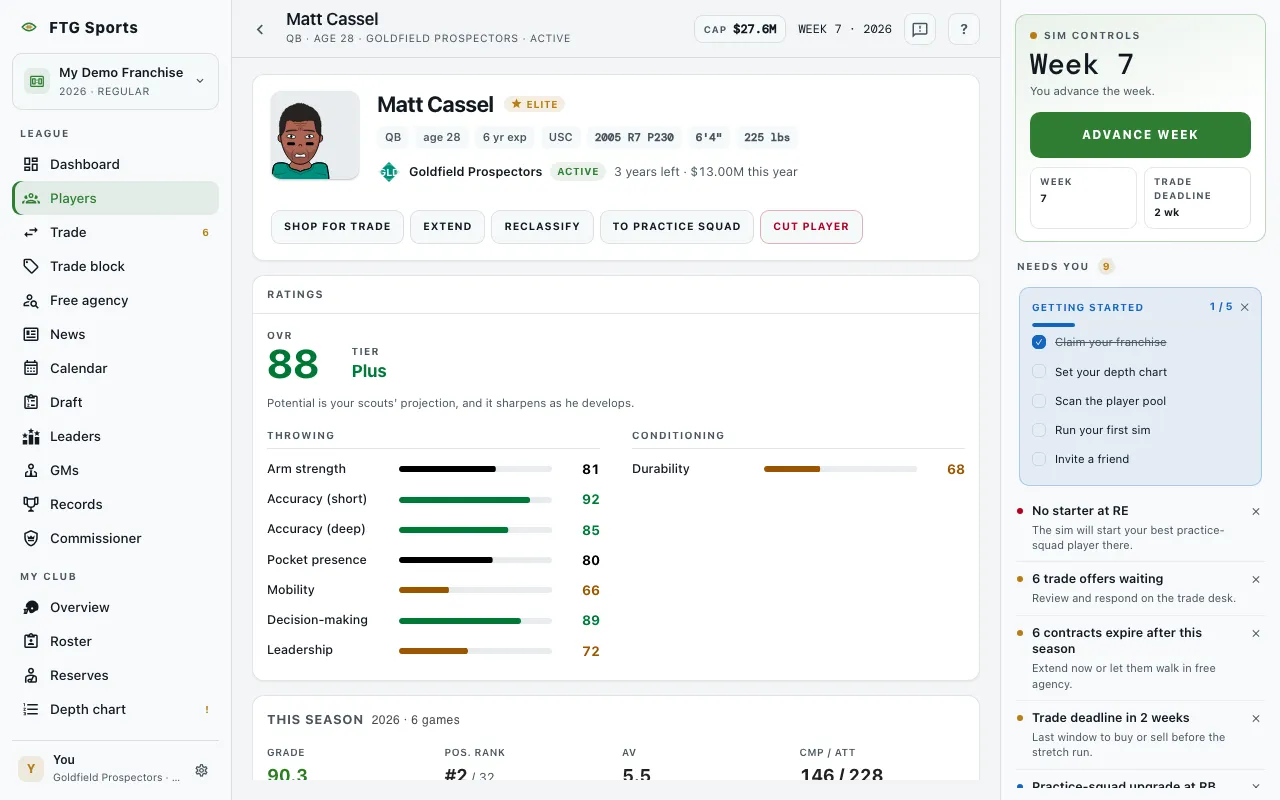The height and width of the screenshot is (800, 1280).
Task: Click the Reserves icon
Action: click(x=31, y=675)
